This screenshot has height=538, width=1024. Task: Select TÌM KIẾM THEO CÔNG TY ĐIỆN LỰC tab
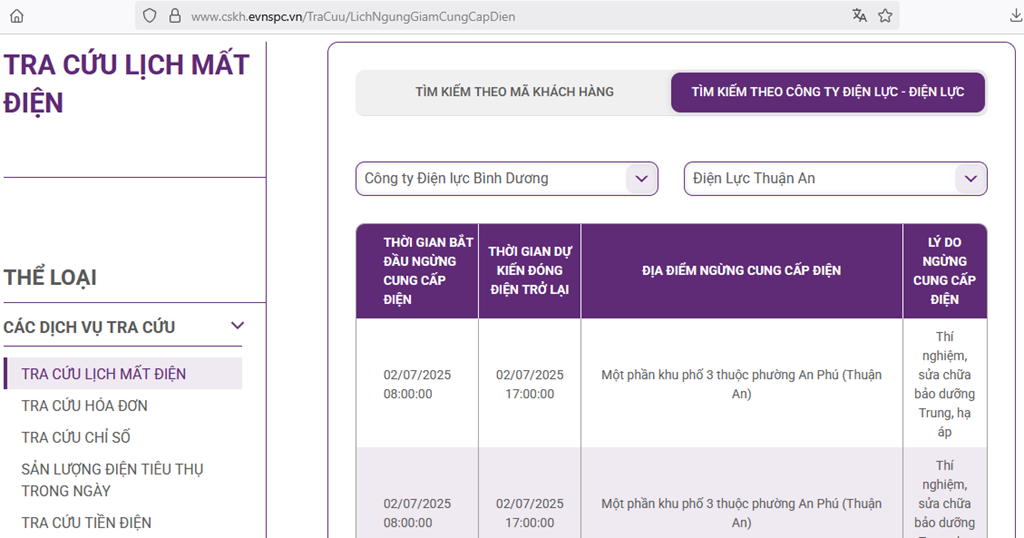point(827,92)
